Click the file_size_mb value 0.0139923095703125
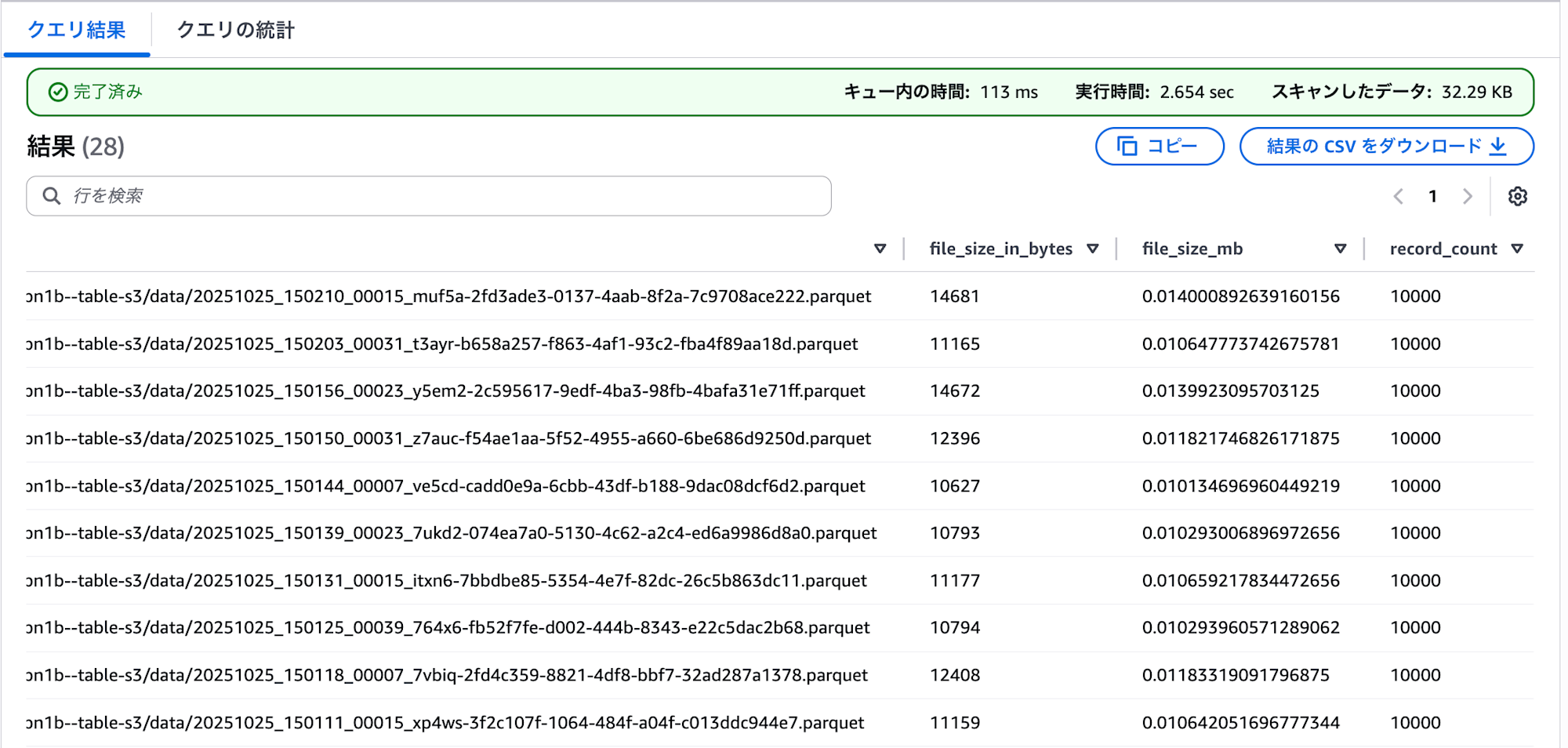Screen dimensions: 1568x748 click(x=1230, y=390)
